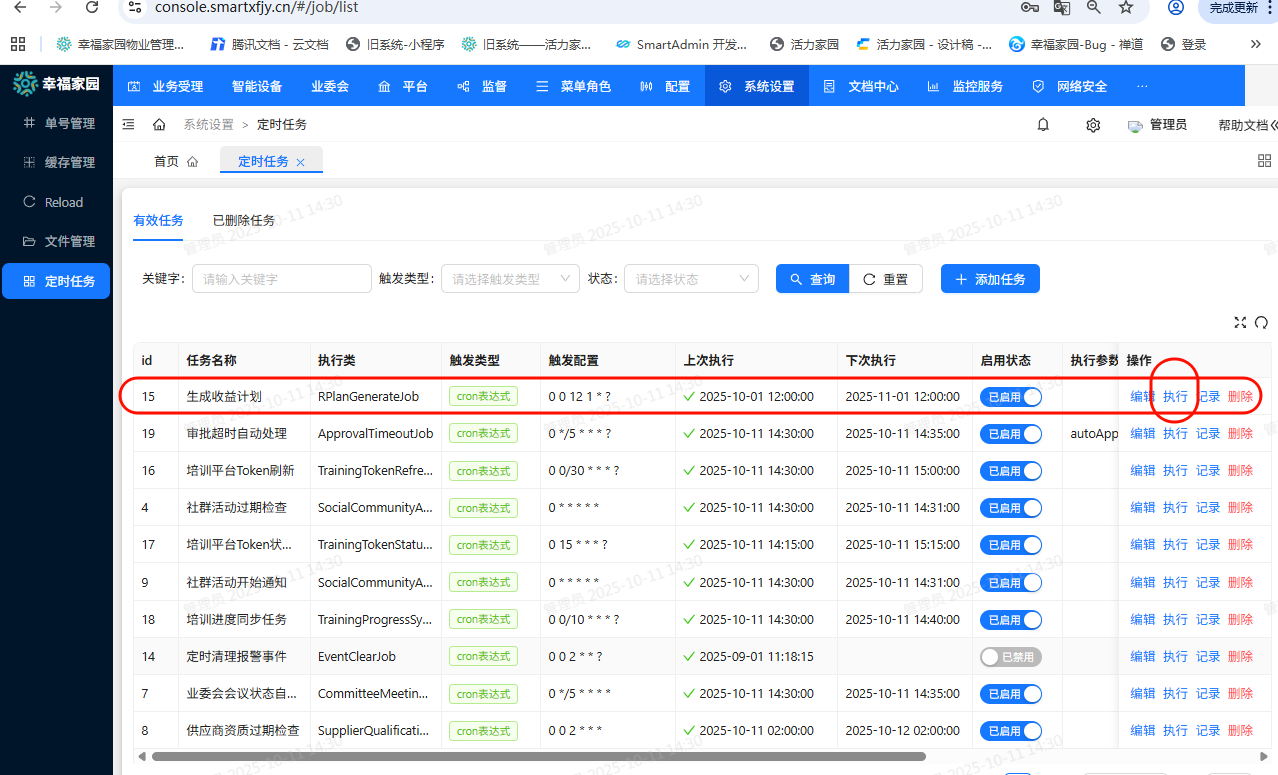Screen dimensions: 1278x775
Task: Toggle enabled switch for 生成收益计划 task
Action: 1010,397
